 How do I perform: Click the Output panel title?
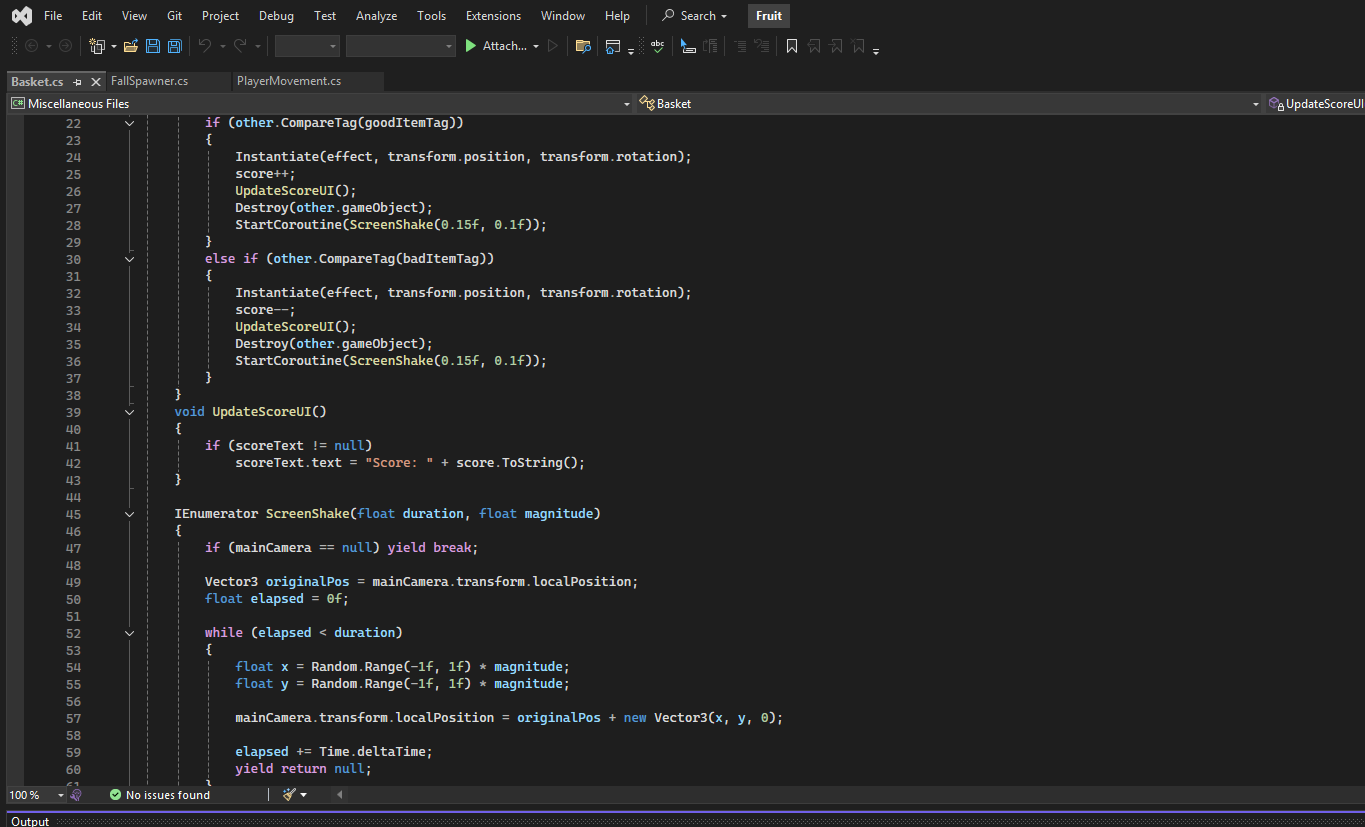coord(30,821)
